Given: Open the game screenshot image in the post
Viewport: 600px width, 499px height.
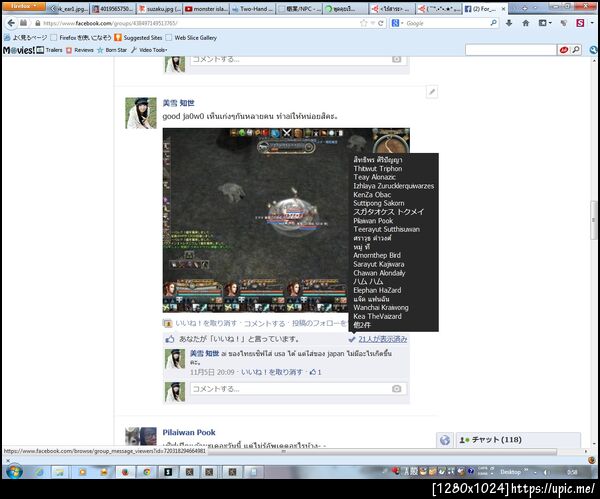Looking at the screenshot, I should point(256,220).
